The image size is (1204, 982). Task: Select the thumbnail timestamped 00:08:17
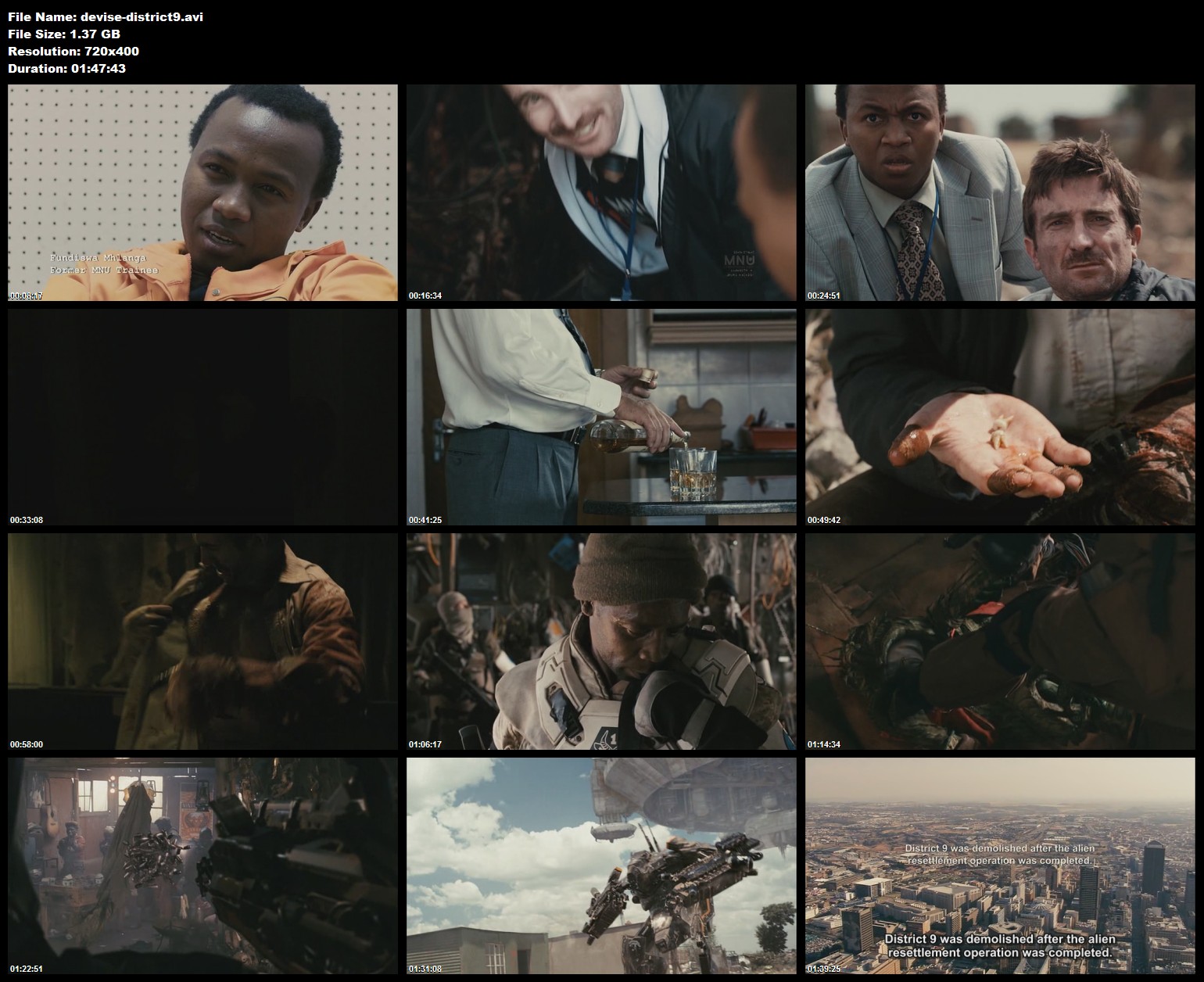pos(202,193)
